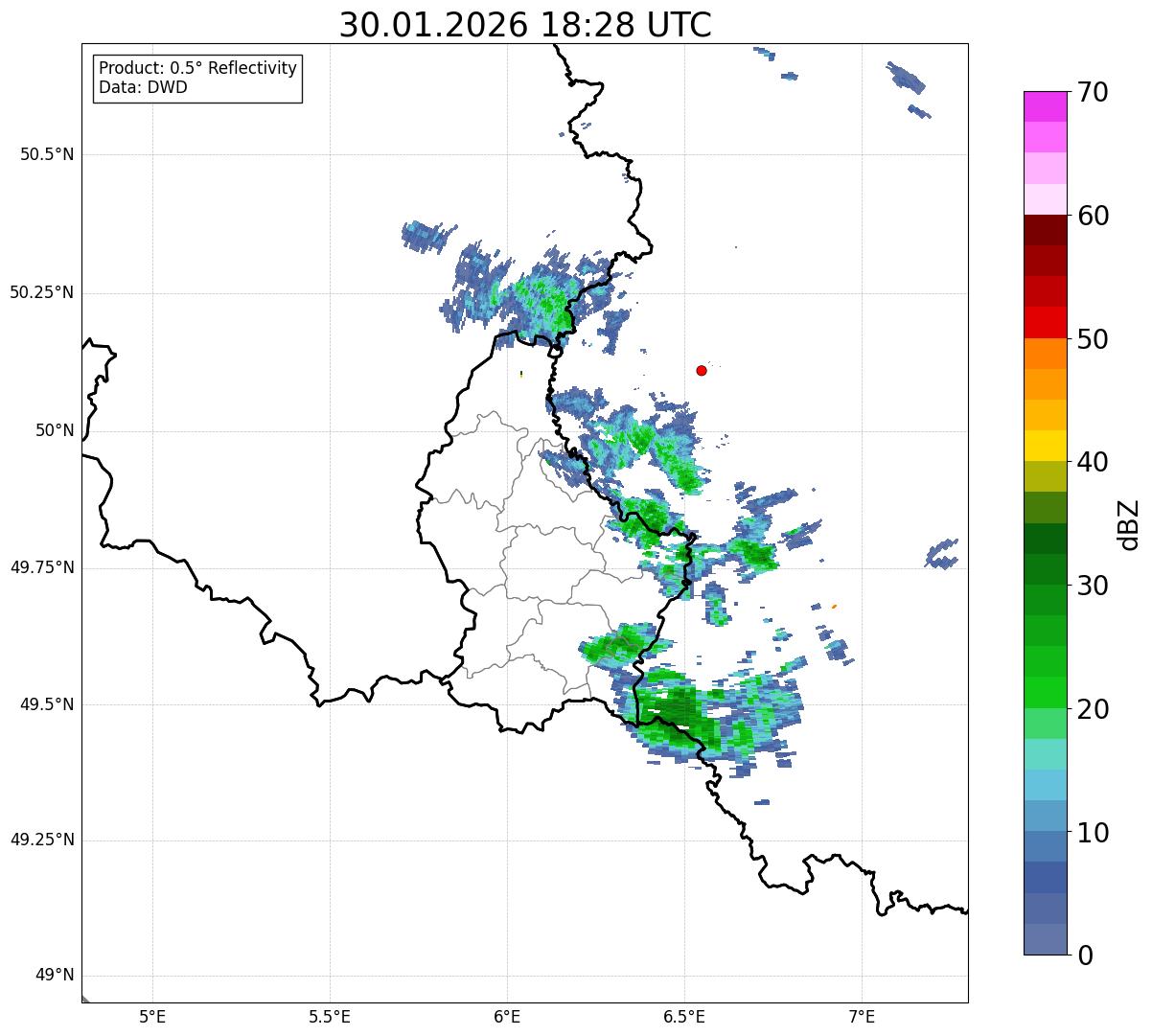
Task: Click the 7°E longitude label
Action: [x=863, y=1017]
